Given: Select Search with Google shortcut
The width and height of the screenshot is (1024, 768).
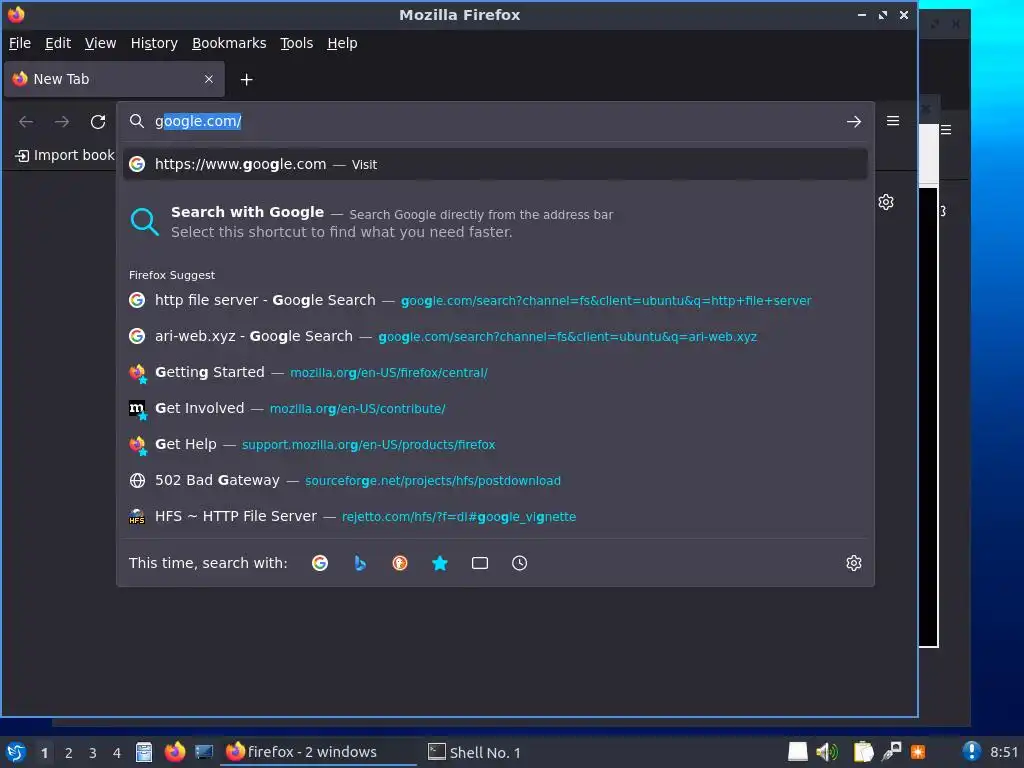Looking at the screenshot, I should 495,222.
